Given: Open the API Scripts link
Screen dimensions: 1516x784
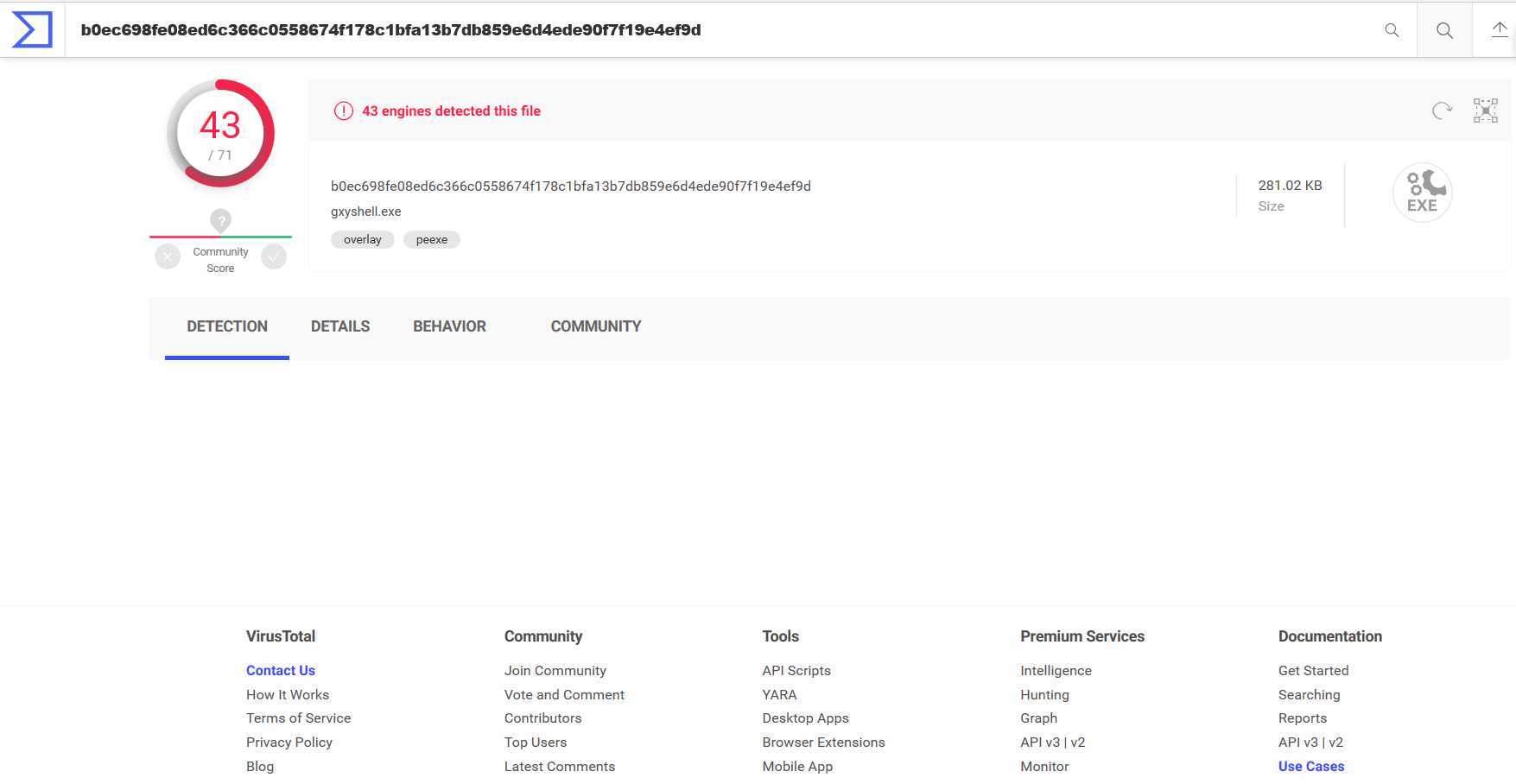Looking at the screenshot, I should 796,671.
